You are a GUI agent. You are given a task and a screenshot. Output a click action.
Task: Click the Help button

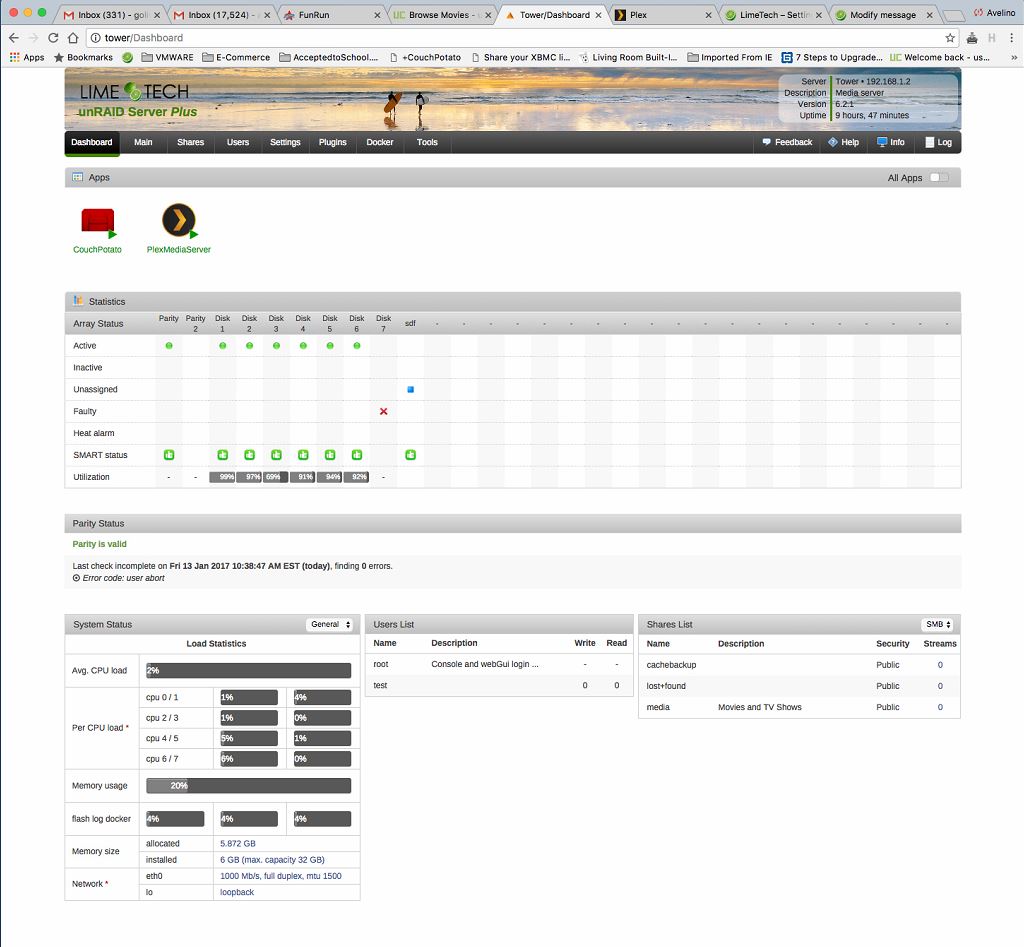[x=844, y=142]
